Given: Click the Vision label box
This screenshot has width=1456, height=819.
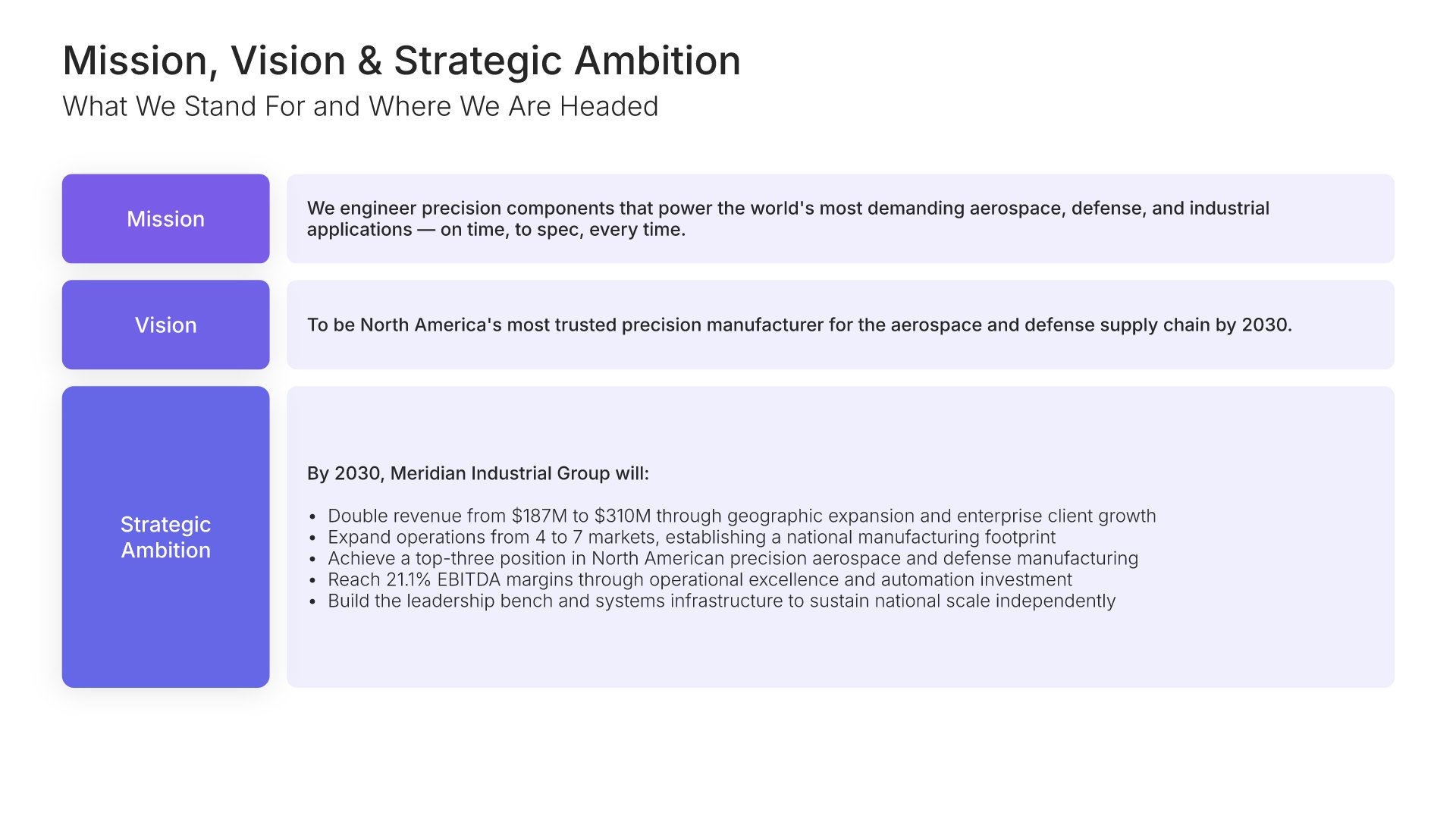Looking at the screenshot, I should tap(165, 325).
